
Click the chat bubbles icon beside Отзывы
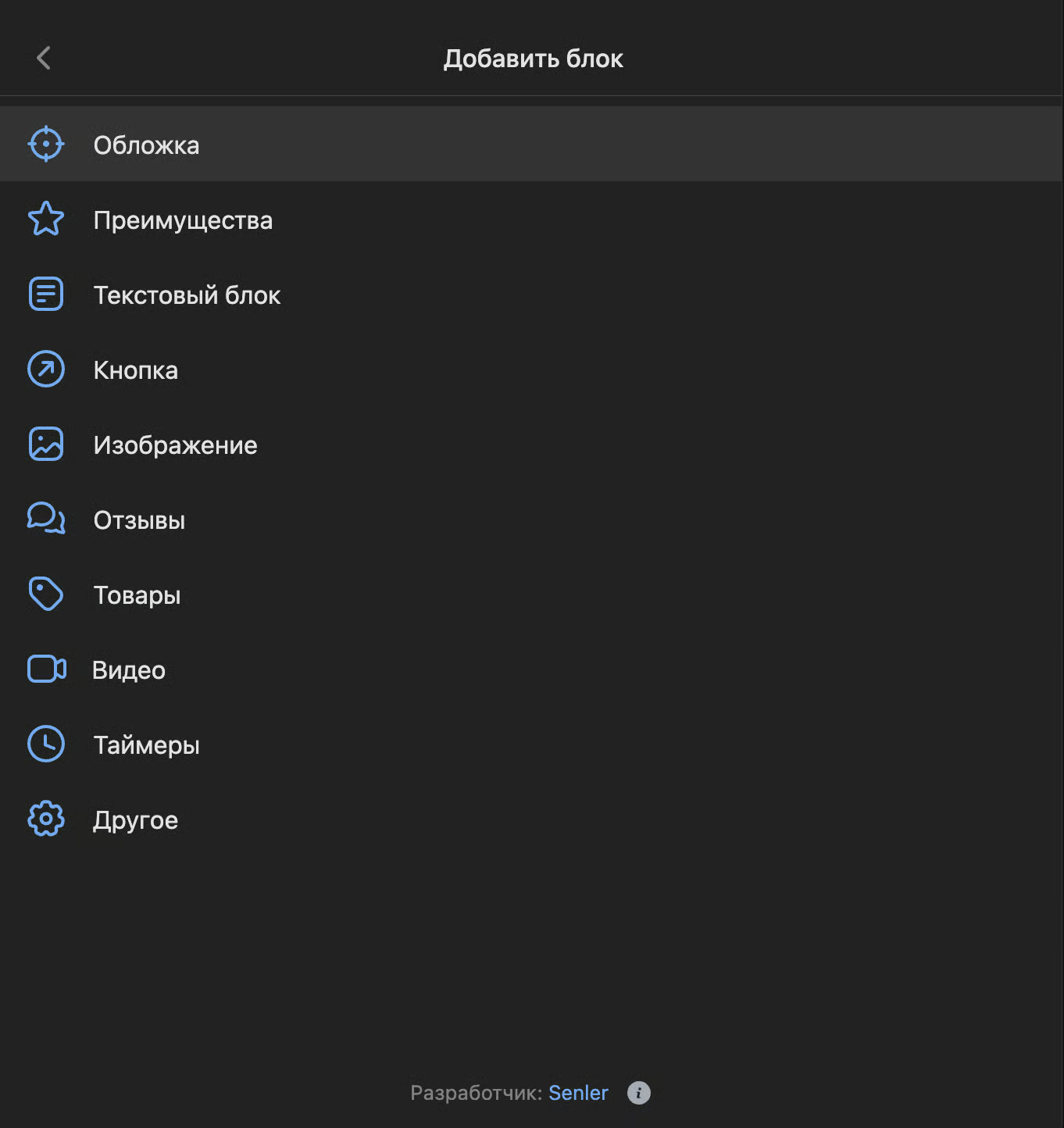tap(46, 519)
